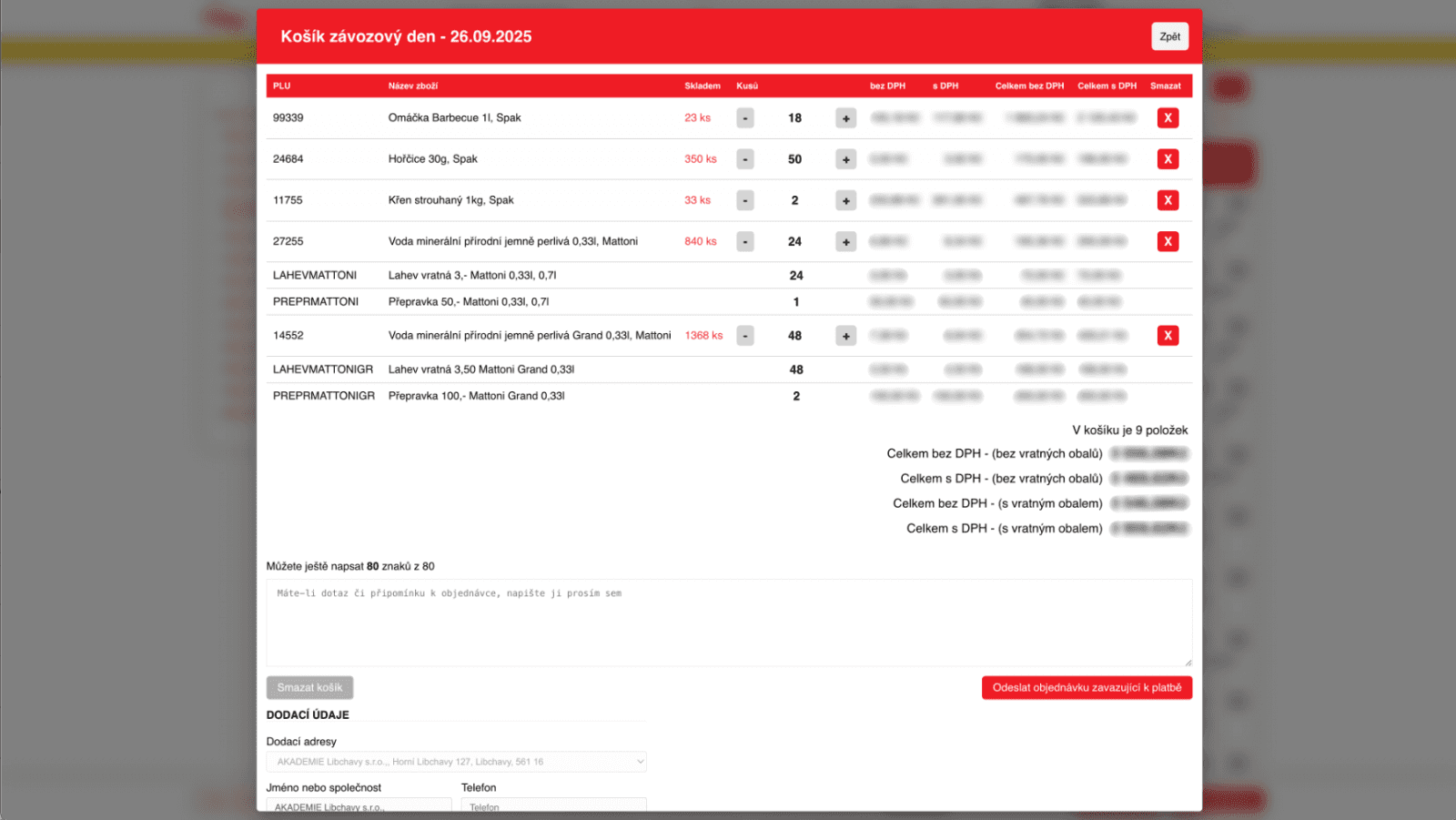Submit order via "Odeslat objednávku zavazující k platbě"

pyautogui.click(x=1087, y=687)
